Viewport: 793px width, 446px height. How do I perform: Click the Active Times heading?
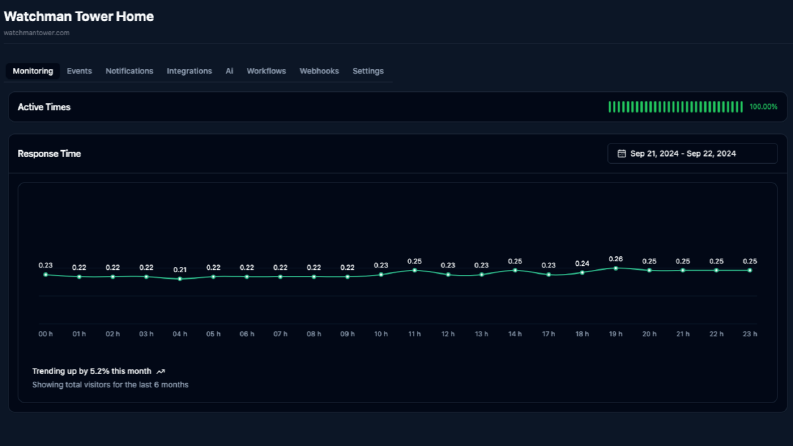pyautogui.click(x=44, y=107)
